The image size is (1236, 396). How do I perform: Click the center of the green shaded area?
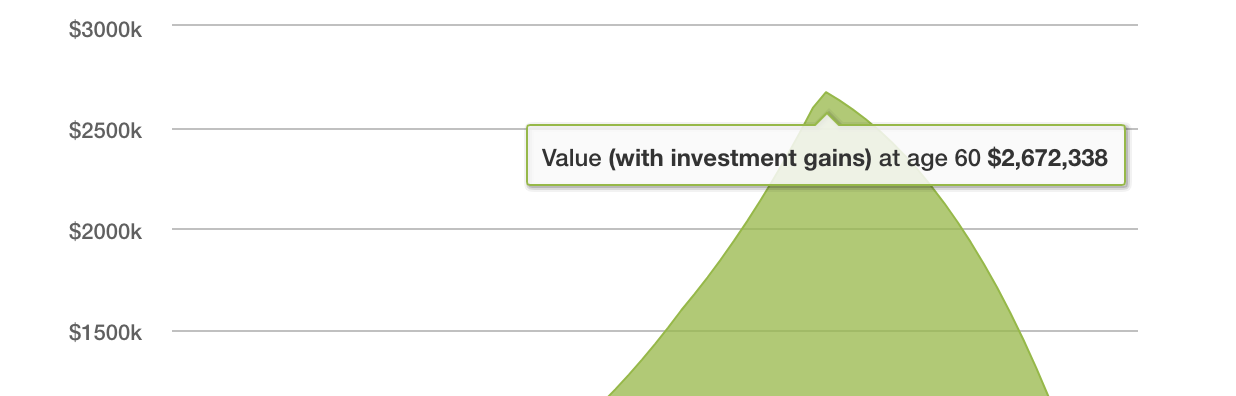pos(828,290)
